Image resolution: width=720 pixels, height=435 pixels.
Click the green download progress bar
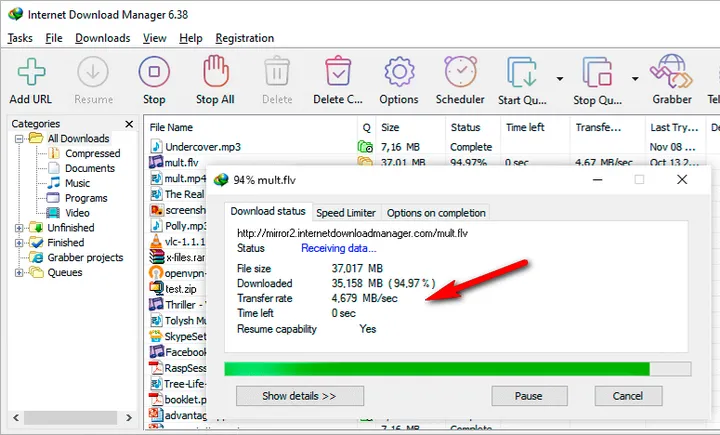(436, 369)
